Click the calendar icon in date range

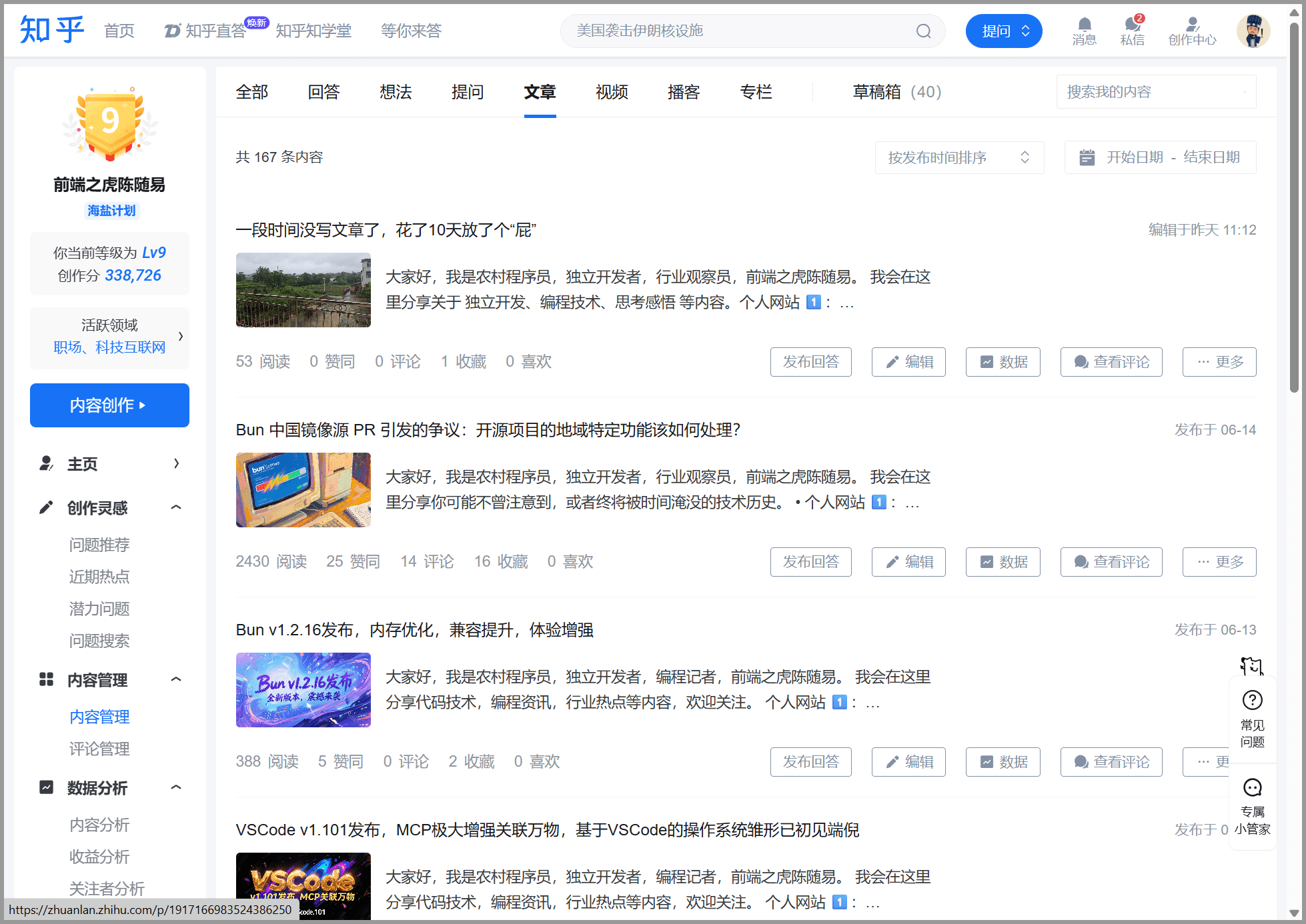pos(1087,157)
